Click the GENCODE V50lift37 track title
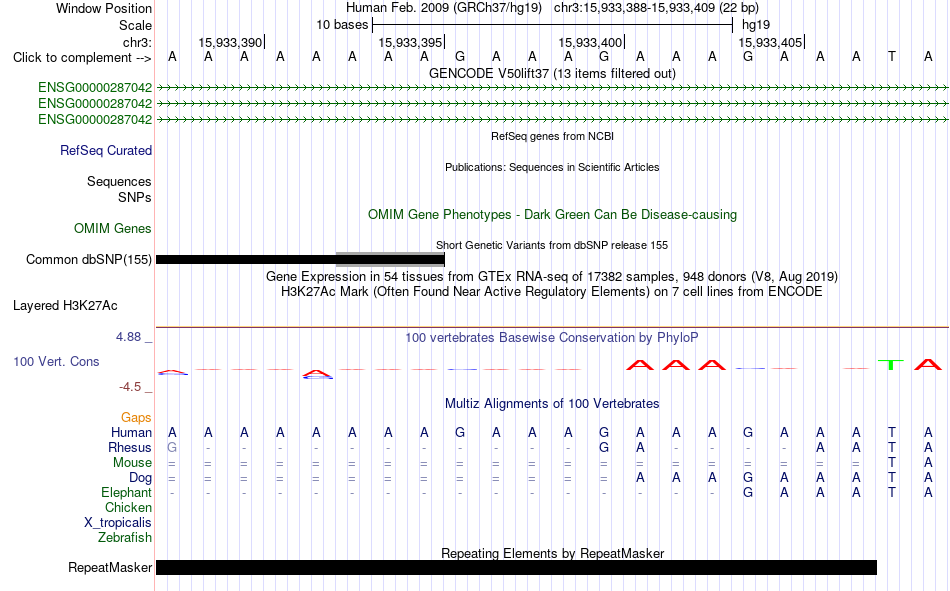950x591 pixels. click(553, 73)
